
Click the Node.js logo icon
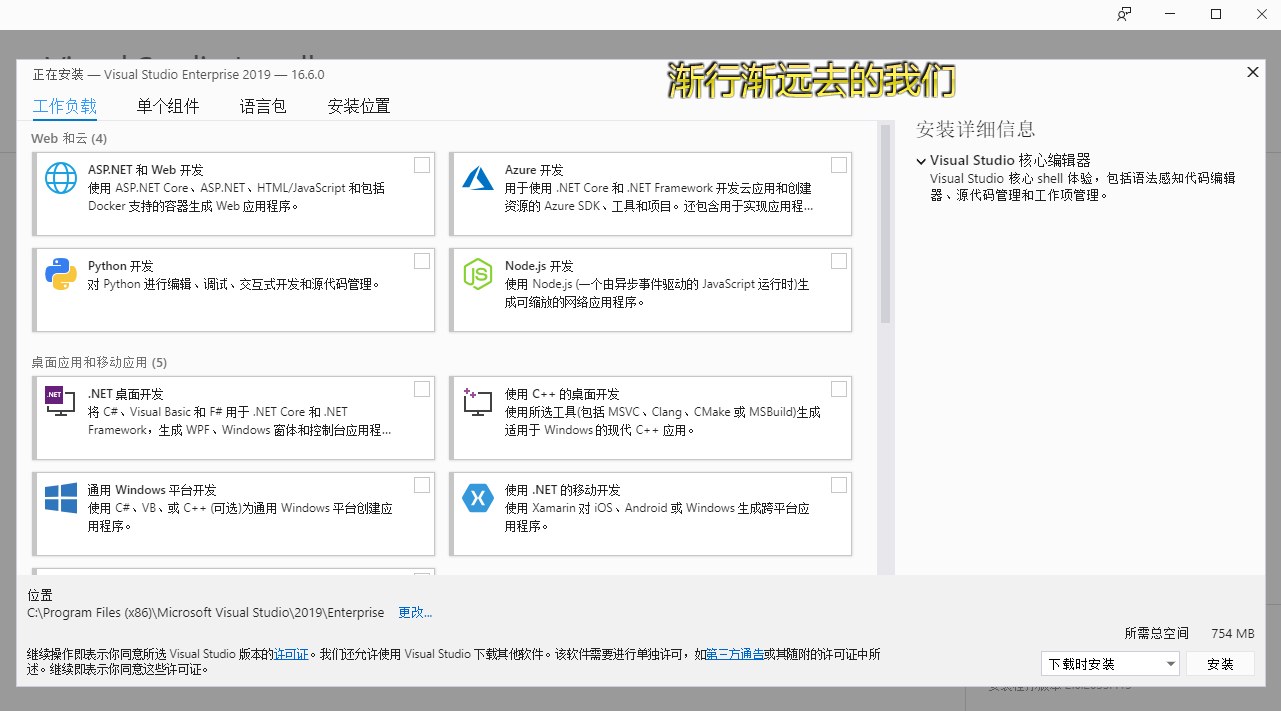coord(478,274)
